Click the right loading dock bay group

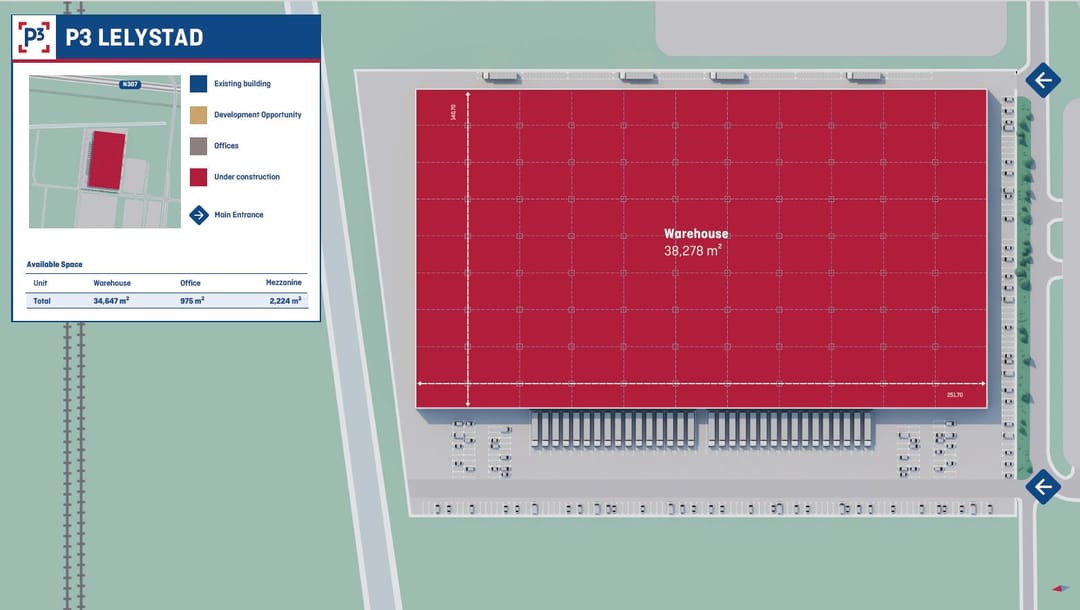point(791,430)
